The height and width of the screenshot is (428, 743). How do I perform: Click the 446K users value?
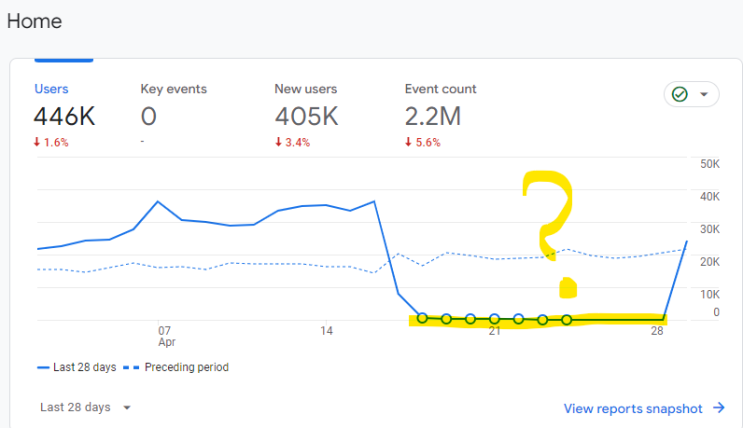pyautogui.click(x=64, y=116)
